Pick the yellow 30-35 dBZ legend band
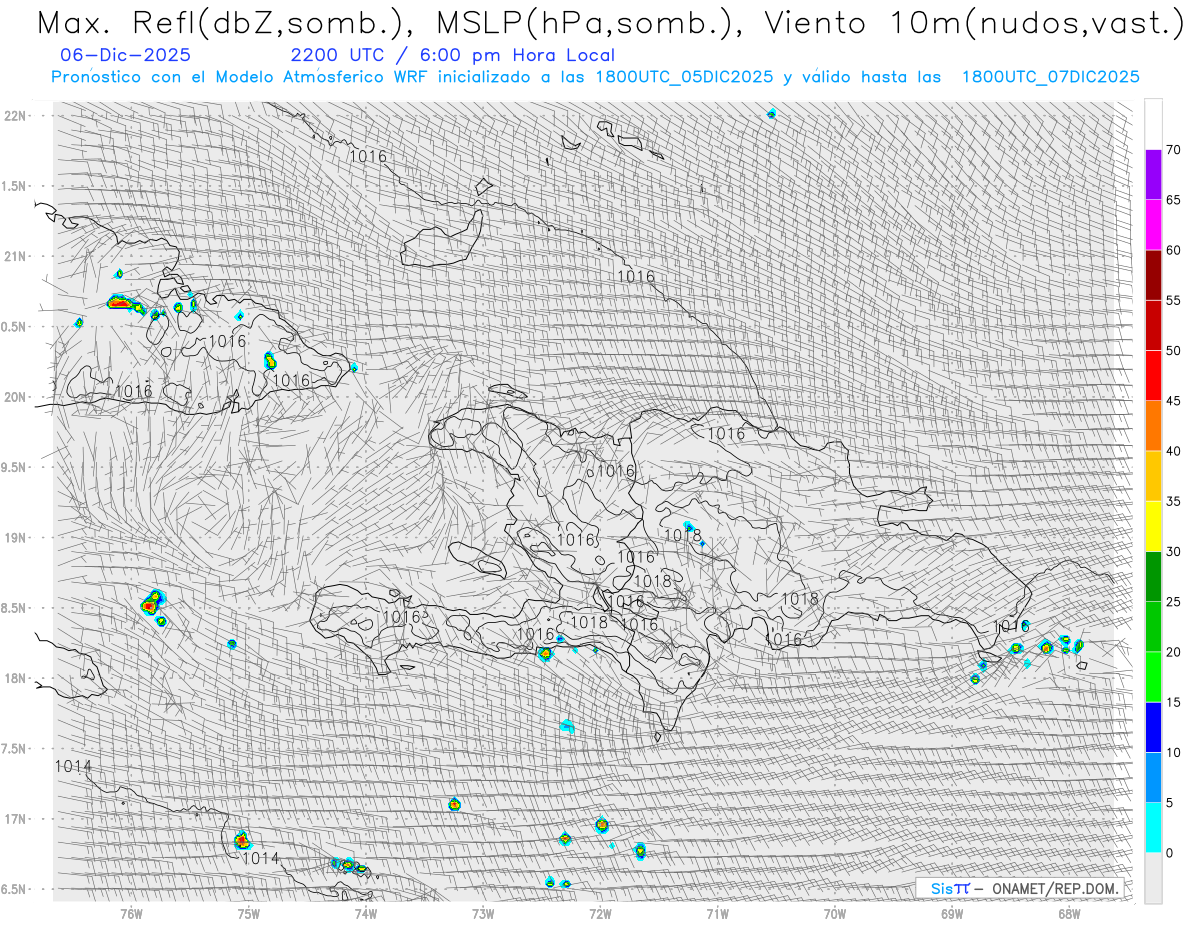 (x=1153, y=526)
